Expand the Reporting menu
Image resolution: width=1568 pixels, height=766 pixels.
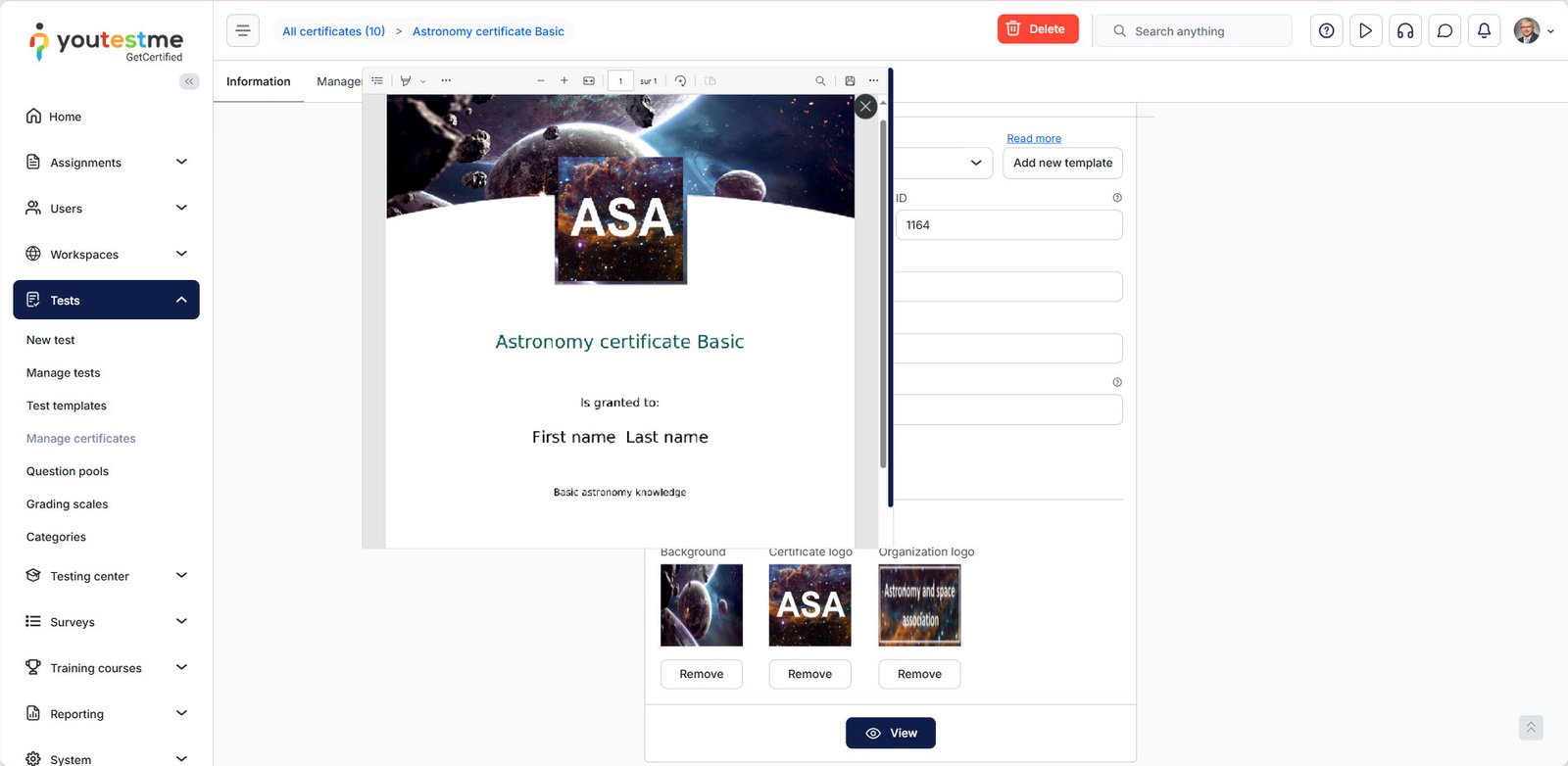click(x=107, y=714)
